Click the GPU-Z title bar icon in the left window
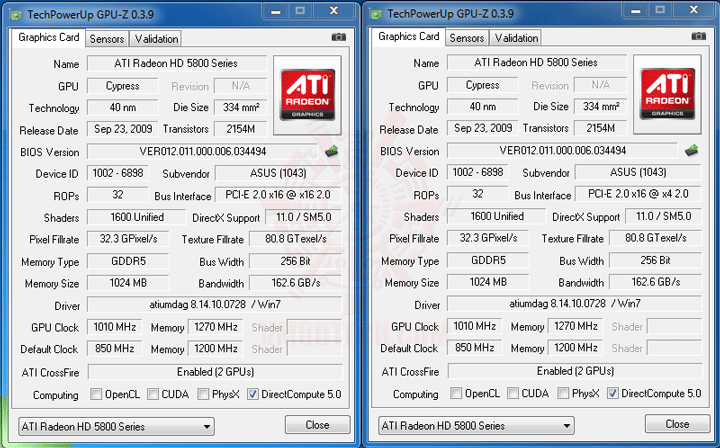The image size is (720, 448). coord(17,15)
